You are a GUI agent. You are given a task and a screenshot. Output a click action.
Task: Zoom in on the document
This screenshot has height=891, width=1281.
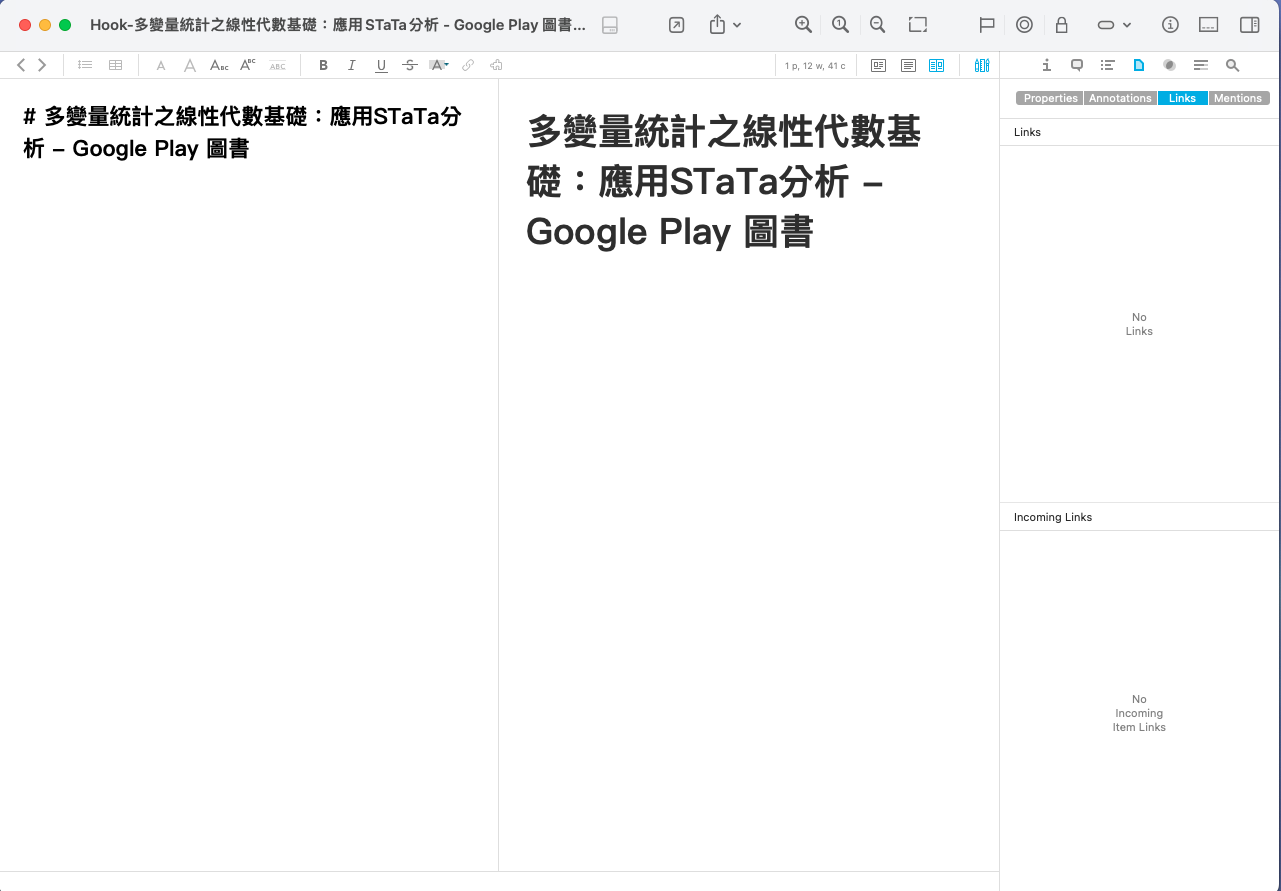[803, 25]
